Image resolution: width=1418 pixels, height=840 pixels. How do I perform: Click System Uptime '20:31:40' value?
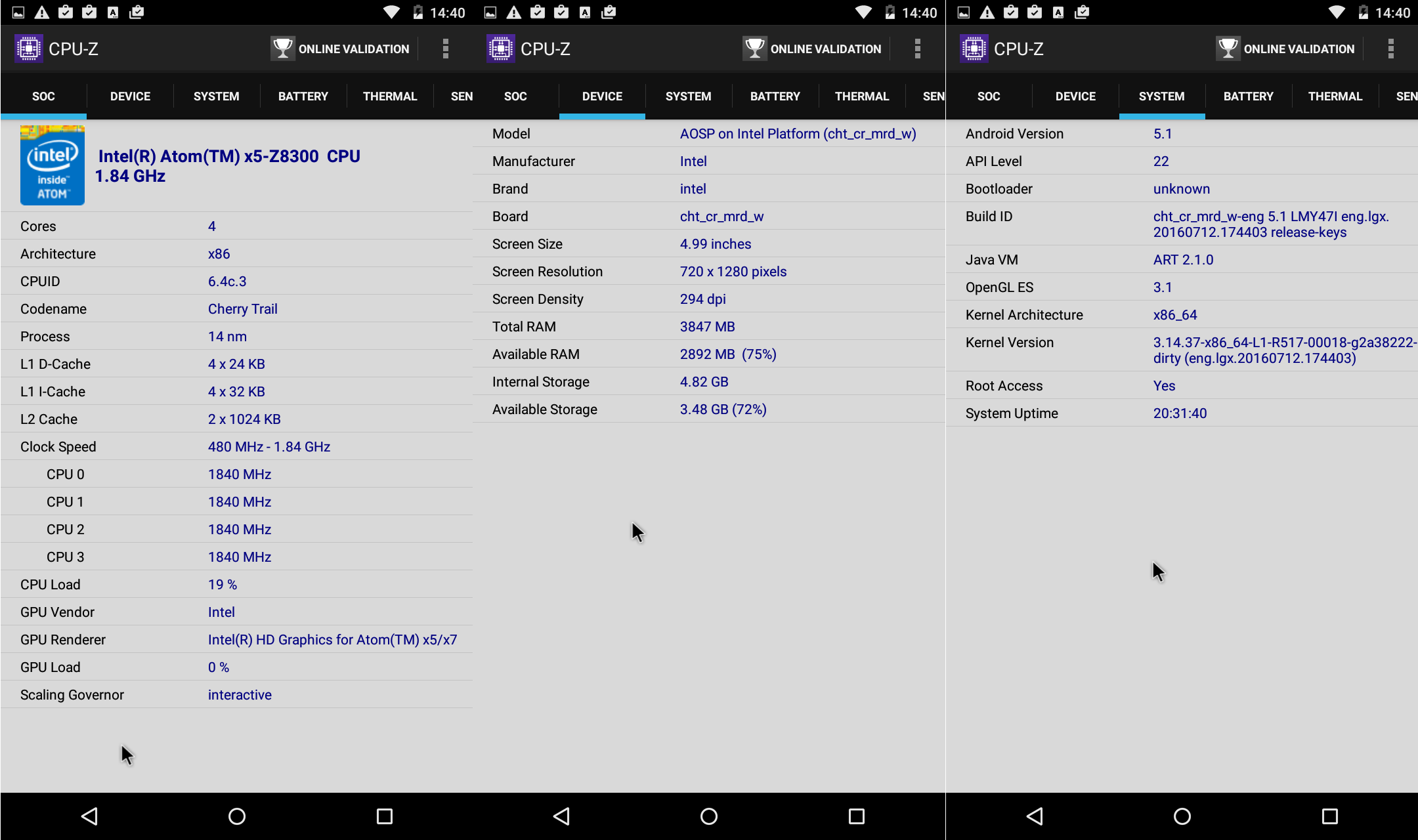tap(1180, 413)
